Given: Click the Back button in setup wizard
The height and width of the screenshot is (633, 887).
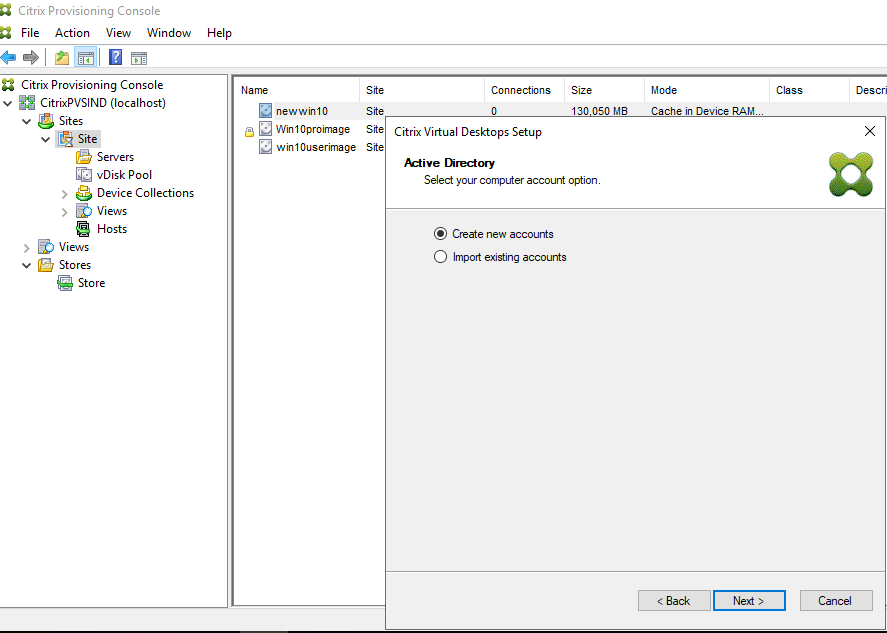Looking at the screenshot, I should click(674, 601).
